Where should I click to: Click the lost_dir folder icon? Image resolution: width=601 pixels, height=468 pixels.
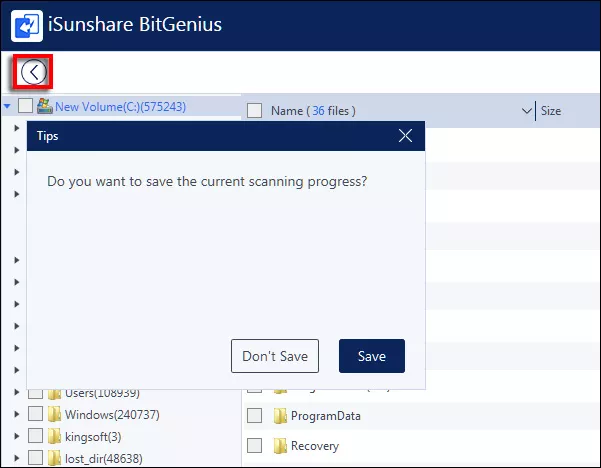pos(54,458)
